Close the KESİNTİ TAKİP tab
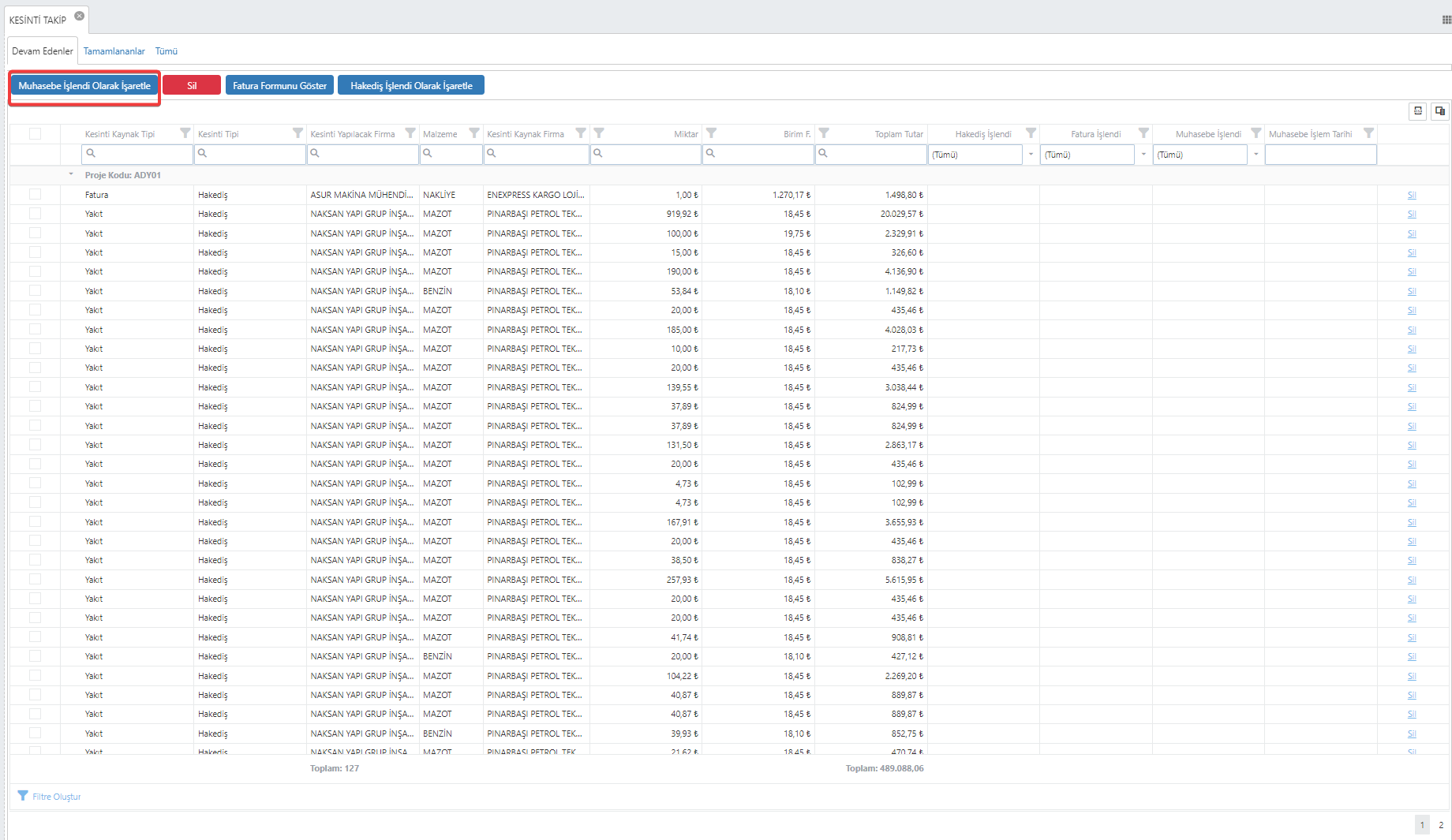1452x840 pixels. pos(79,16)
